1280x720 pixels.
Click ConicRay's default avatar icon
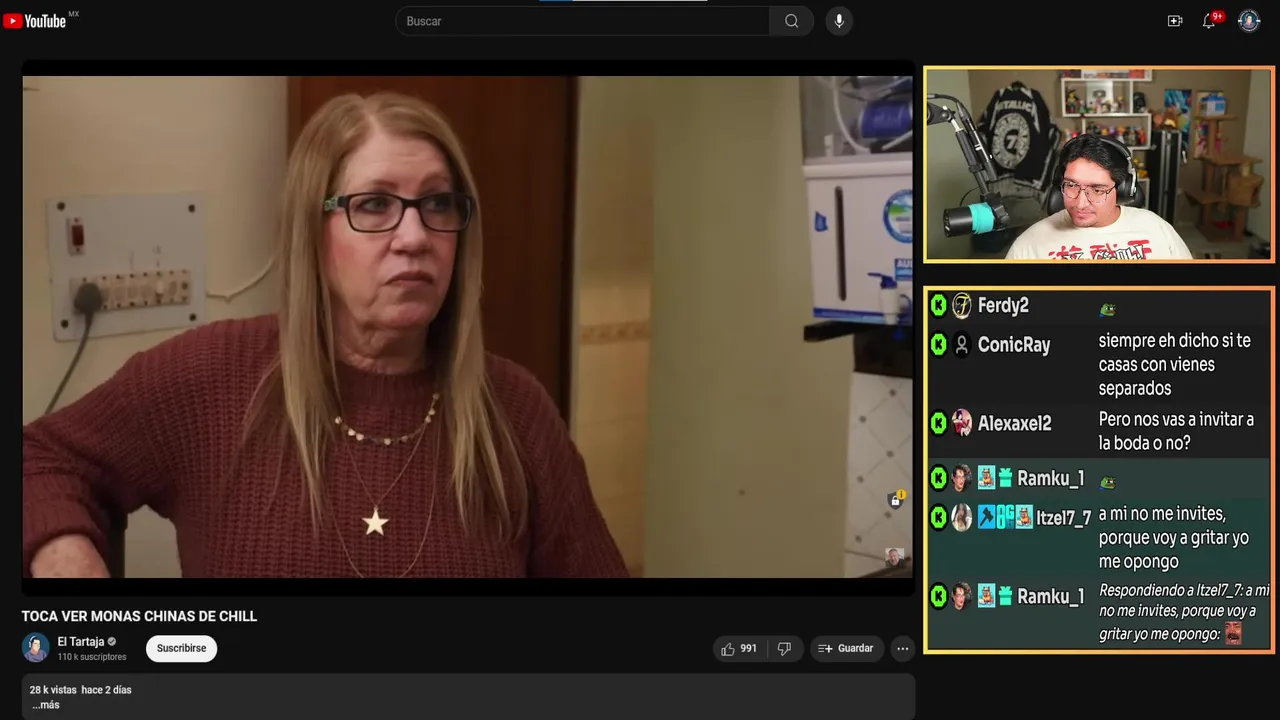coord(962,345)
